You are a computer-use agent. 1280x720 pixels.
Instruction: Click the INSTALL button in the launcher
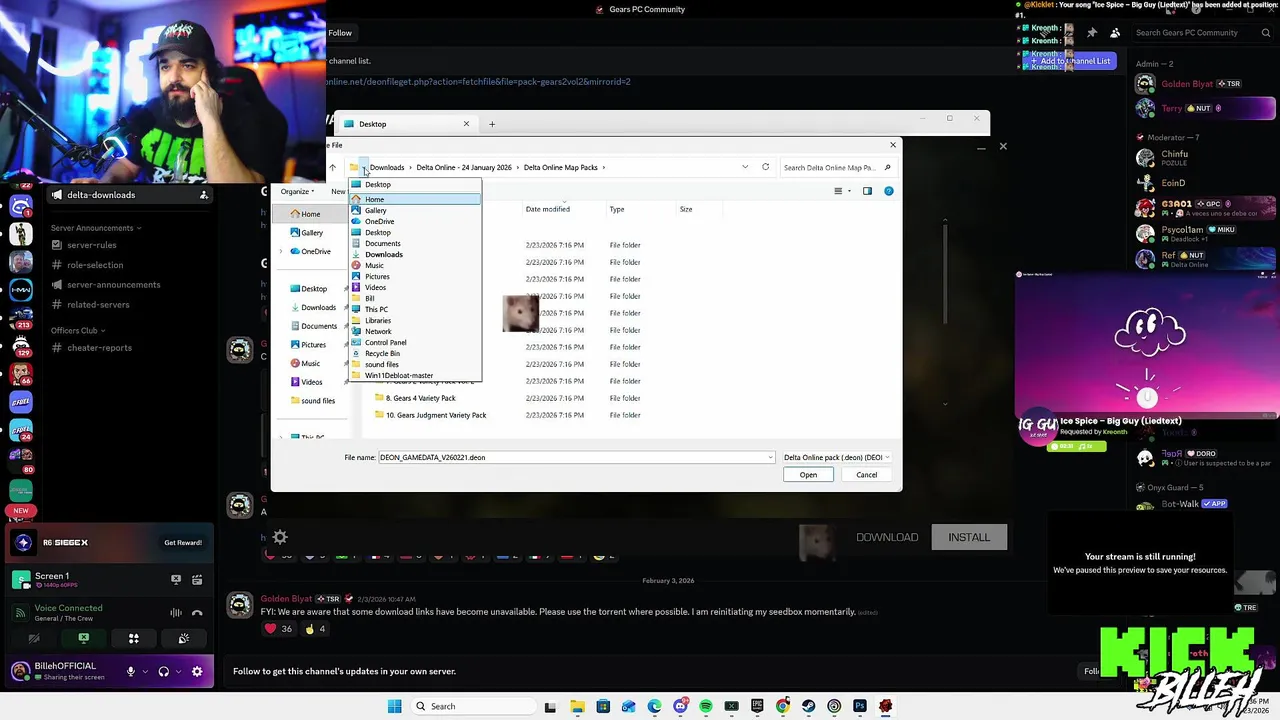[969, 537]
